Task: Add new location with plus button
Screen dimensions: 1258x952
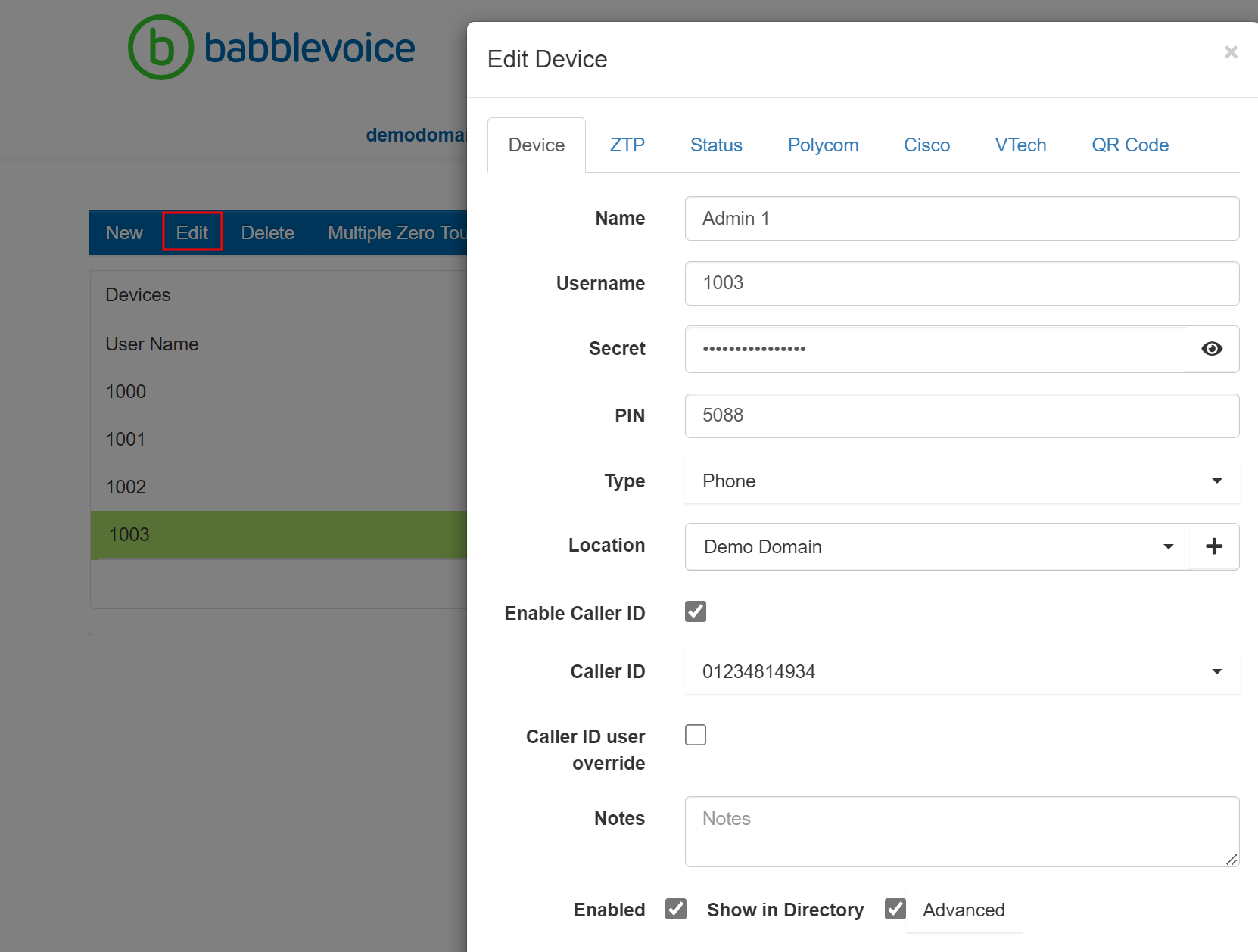Action: (1214, 546)
